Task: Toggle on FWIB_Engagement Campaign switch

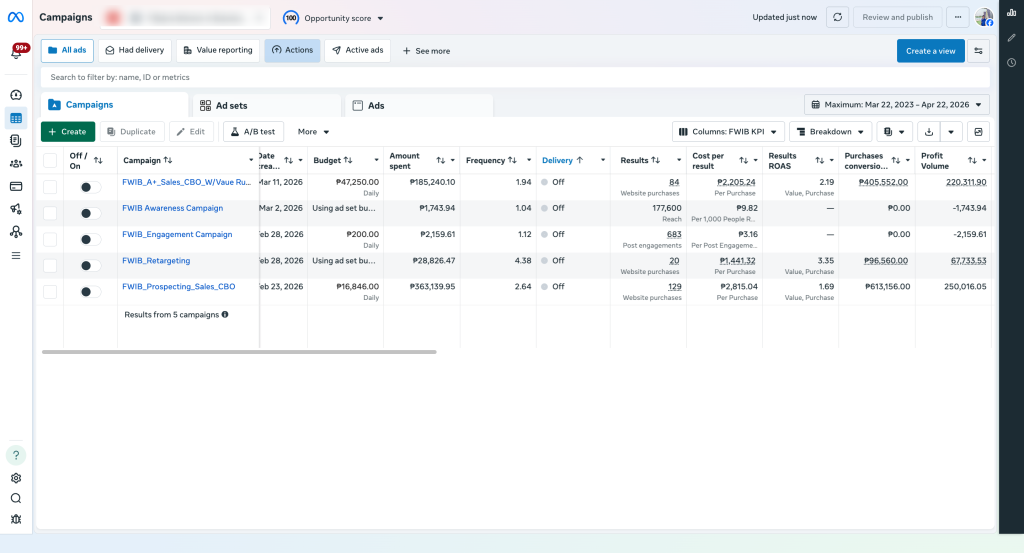Action: pos(90,240)
